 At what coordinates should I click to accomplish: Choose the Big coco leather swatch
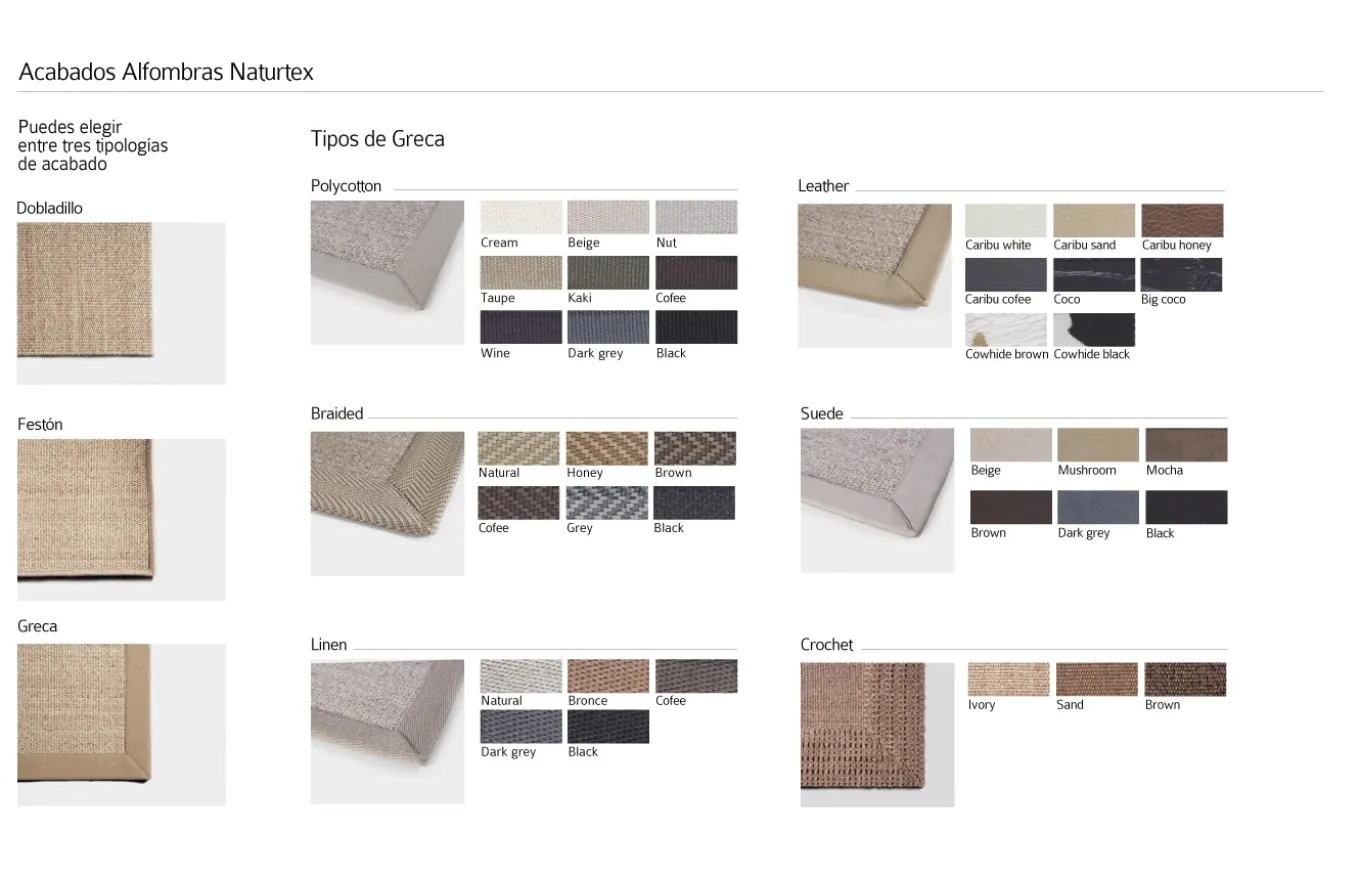pos(1181,275)
